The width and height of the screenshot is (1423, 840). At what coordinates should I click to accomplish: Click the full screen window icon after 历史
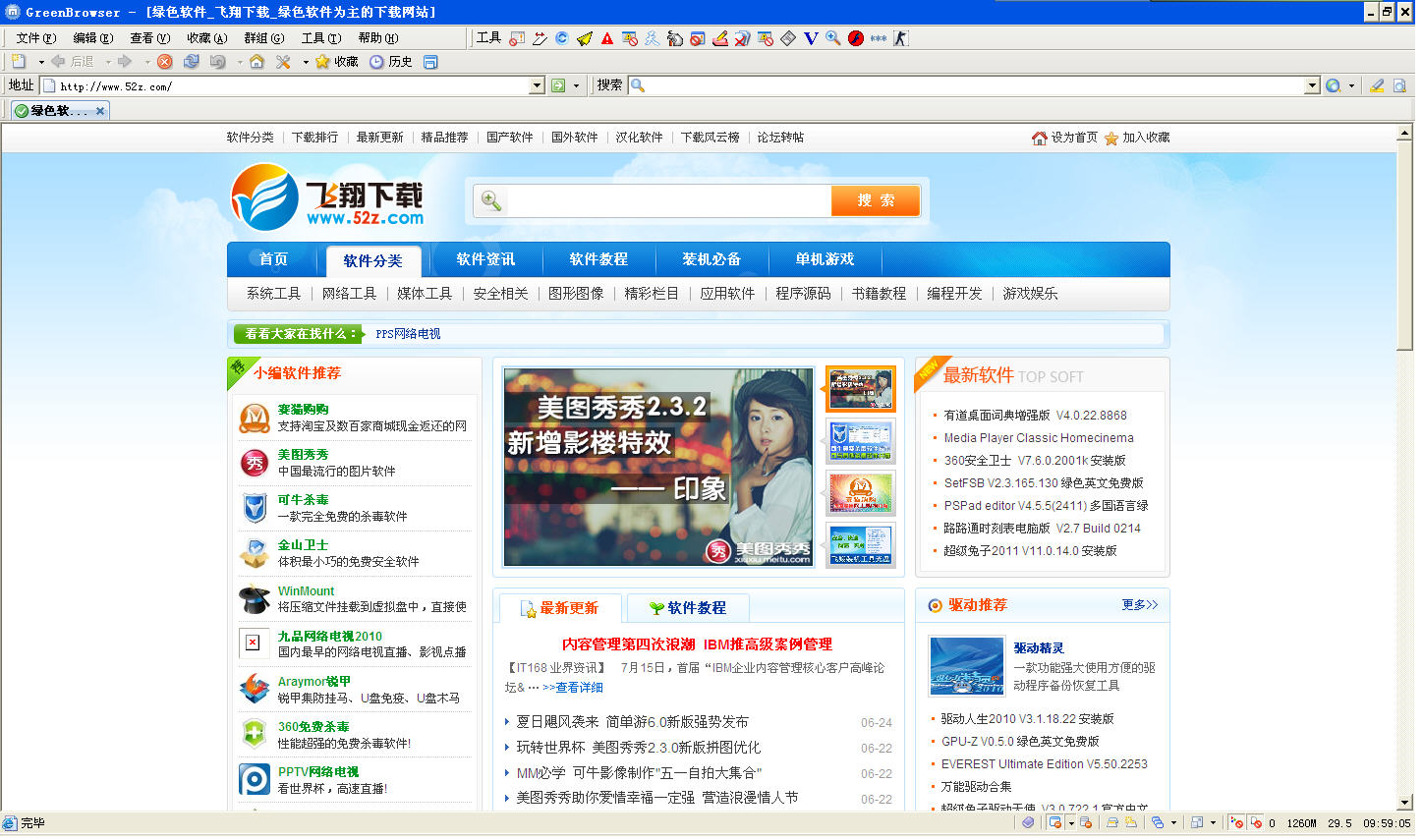430,61
